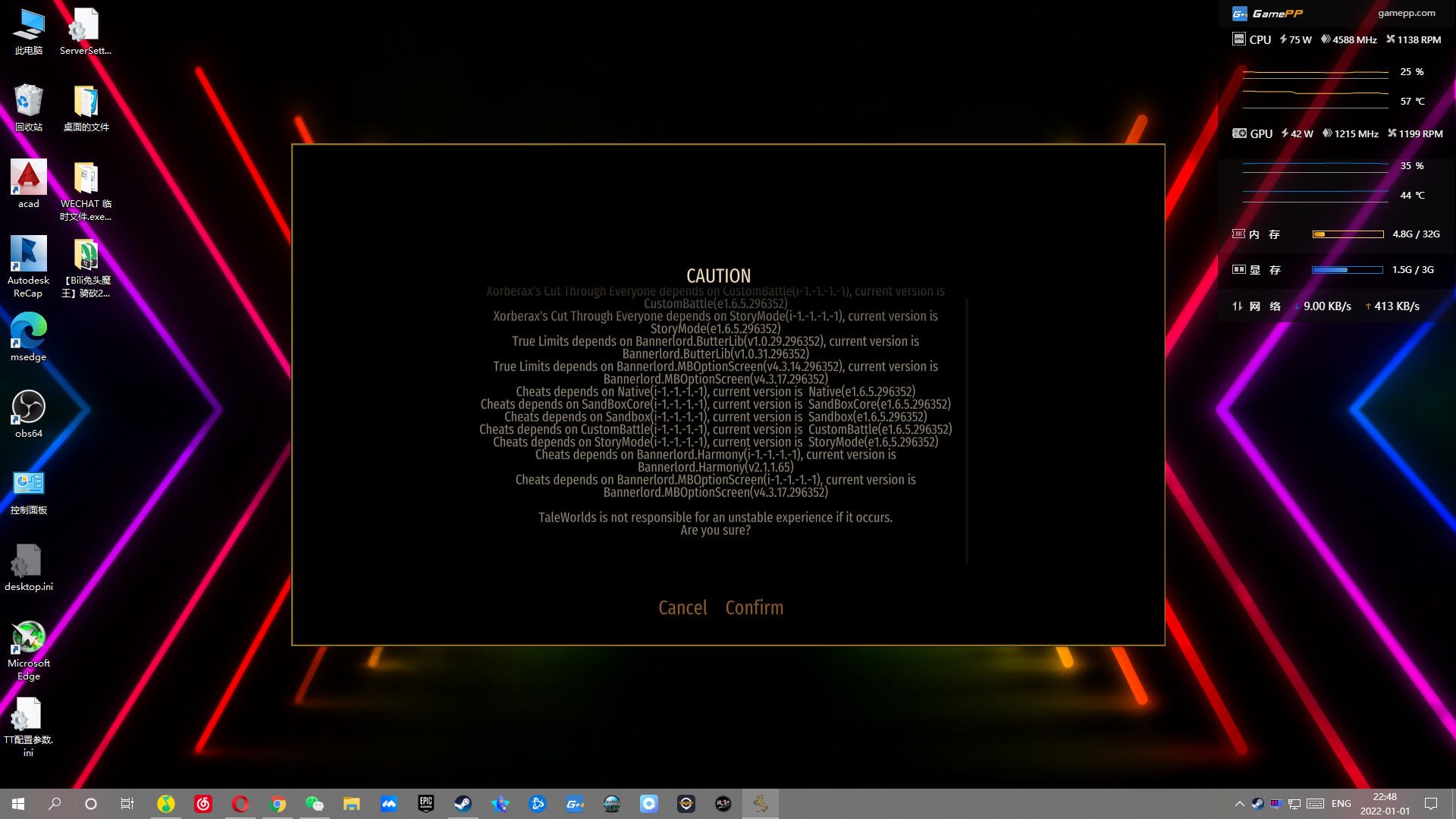Viewport: 1456px width, 819px height.
Task: Open Cortana circle on taskbar
Action: point(91,804)
